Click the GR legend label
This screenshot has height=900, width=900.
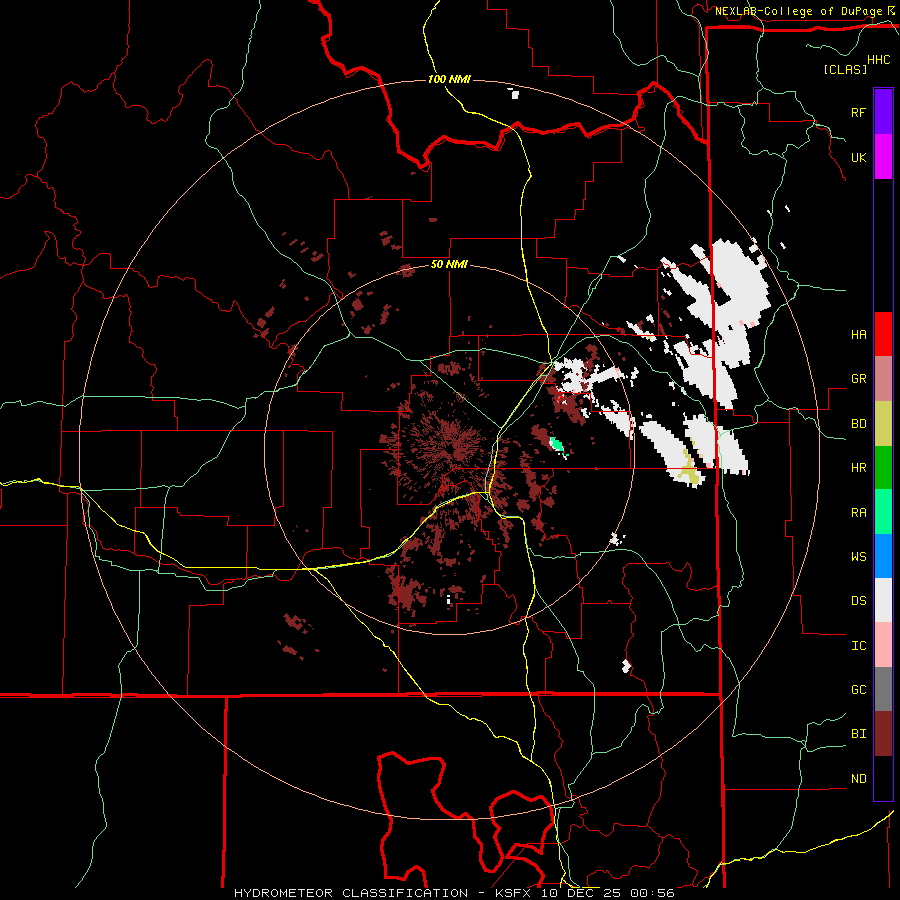coord(858,379)
